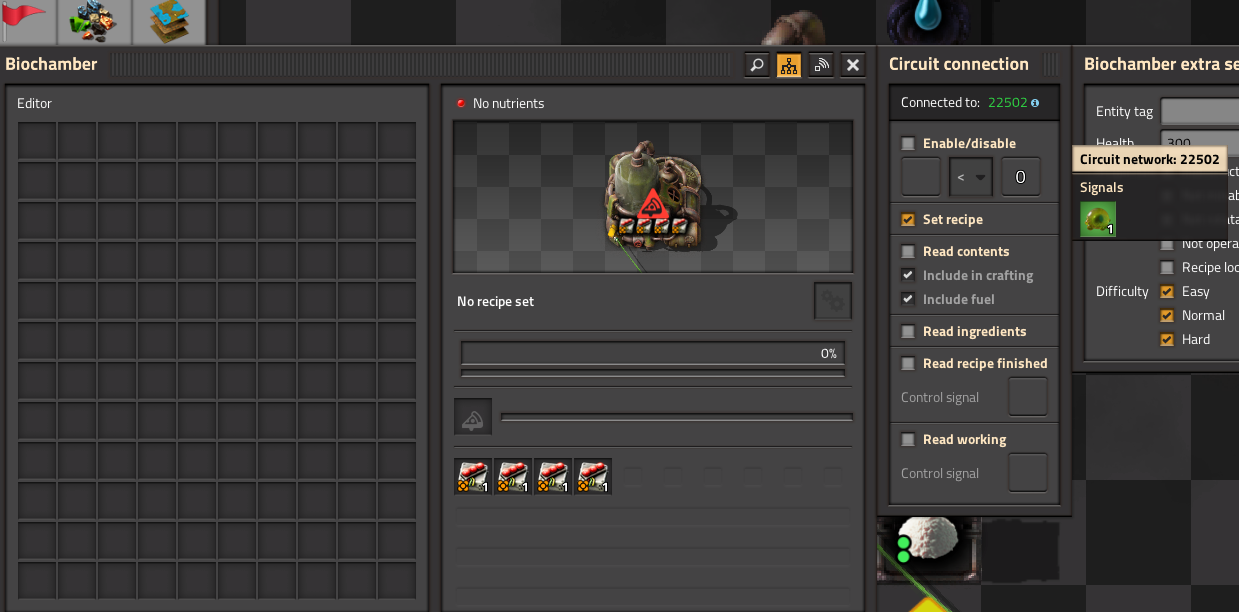Close the Biochamber window

pyautogui.click(x=853, y=65)
